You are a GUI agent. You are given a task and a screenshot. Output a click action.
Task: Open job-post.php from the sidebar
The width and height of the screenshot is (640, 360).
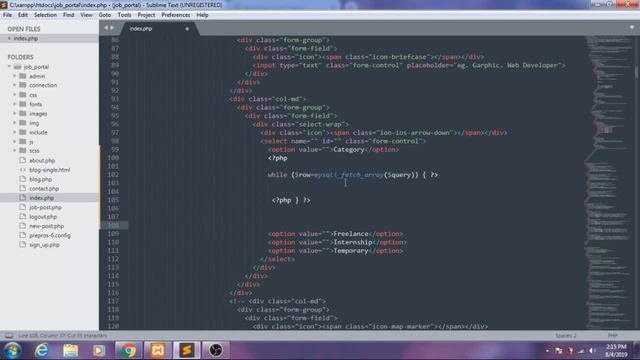coord(45,207)
